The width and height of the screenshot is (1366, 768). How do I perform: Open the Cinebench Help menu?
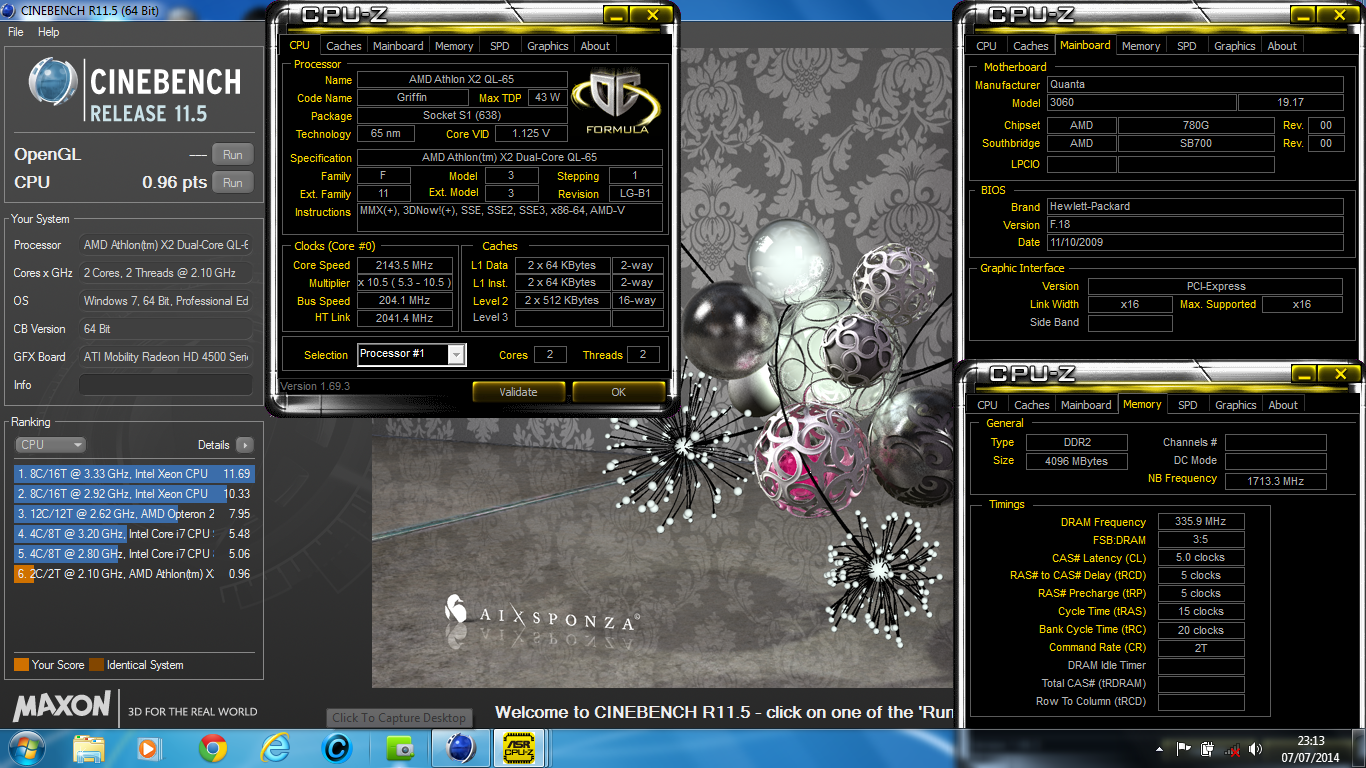(x=49, y=32)
